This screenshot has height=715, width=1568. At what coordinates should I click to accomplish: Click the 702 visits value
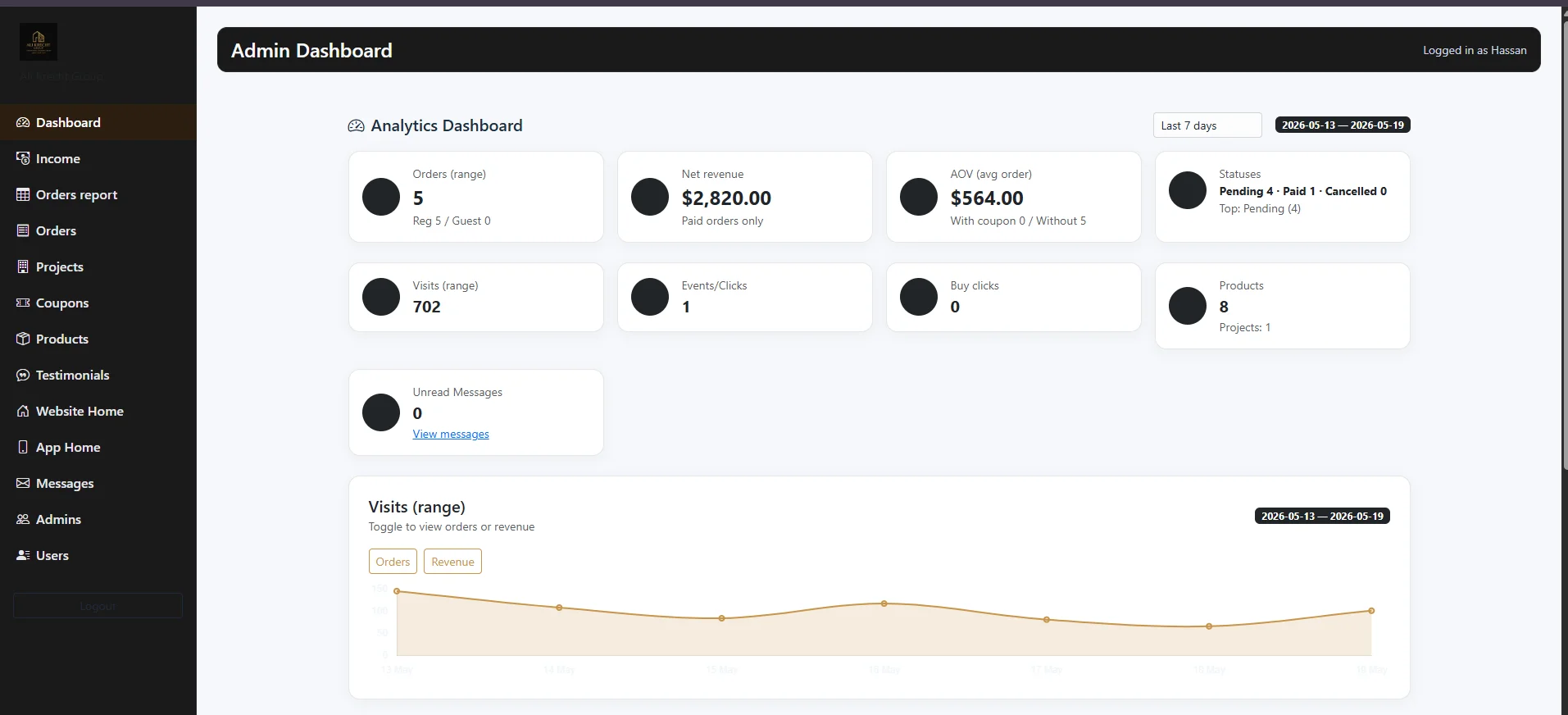click(x=427, y=307)
